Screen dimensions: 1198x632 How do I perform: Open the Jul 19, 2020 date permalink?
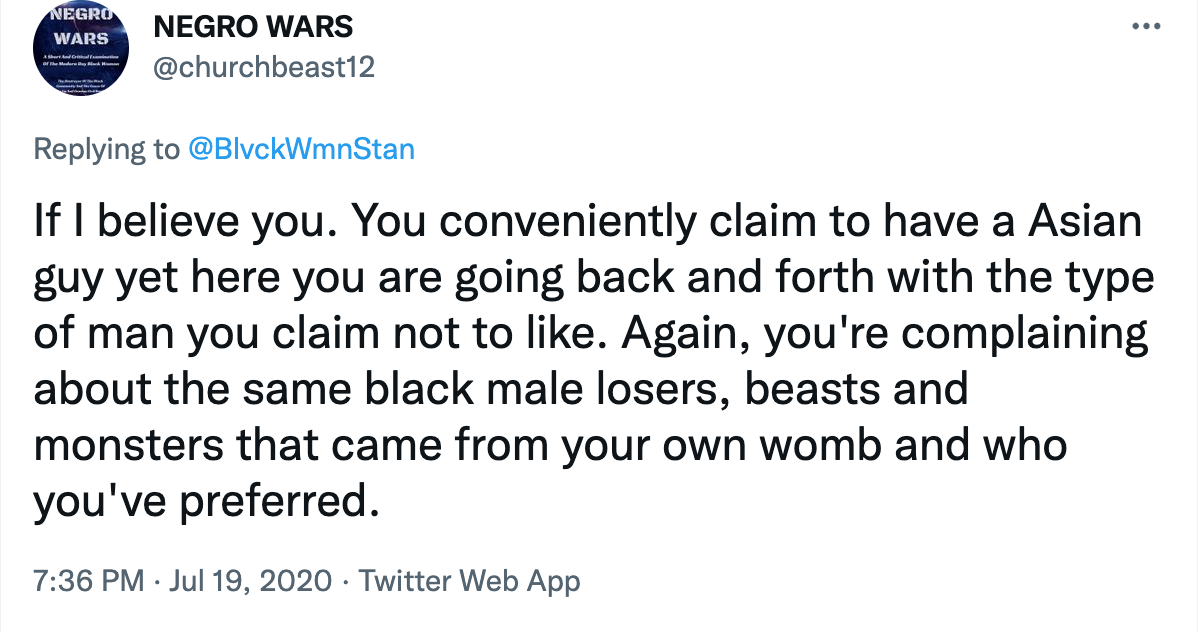(x=251, y=581)
